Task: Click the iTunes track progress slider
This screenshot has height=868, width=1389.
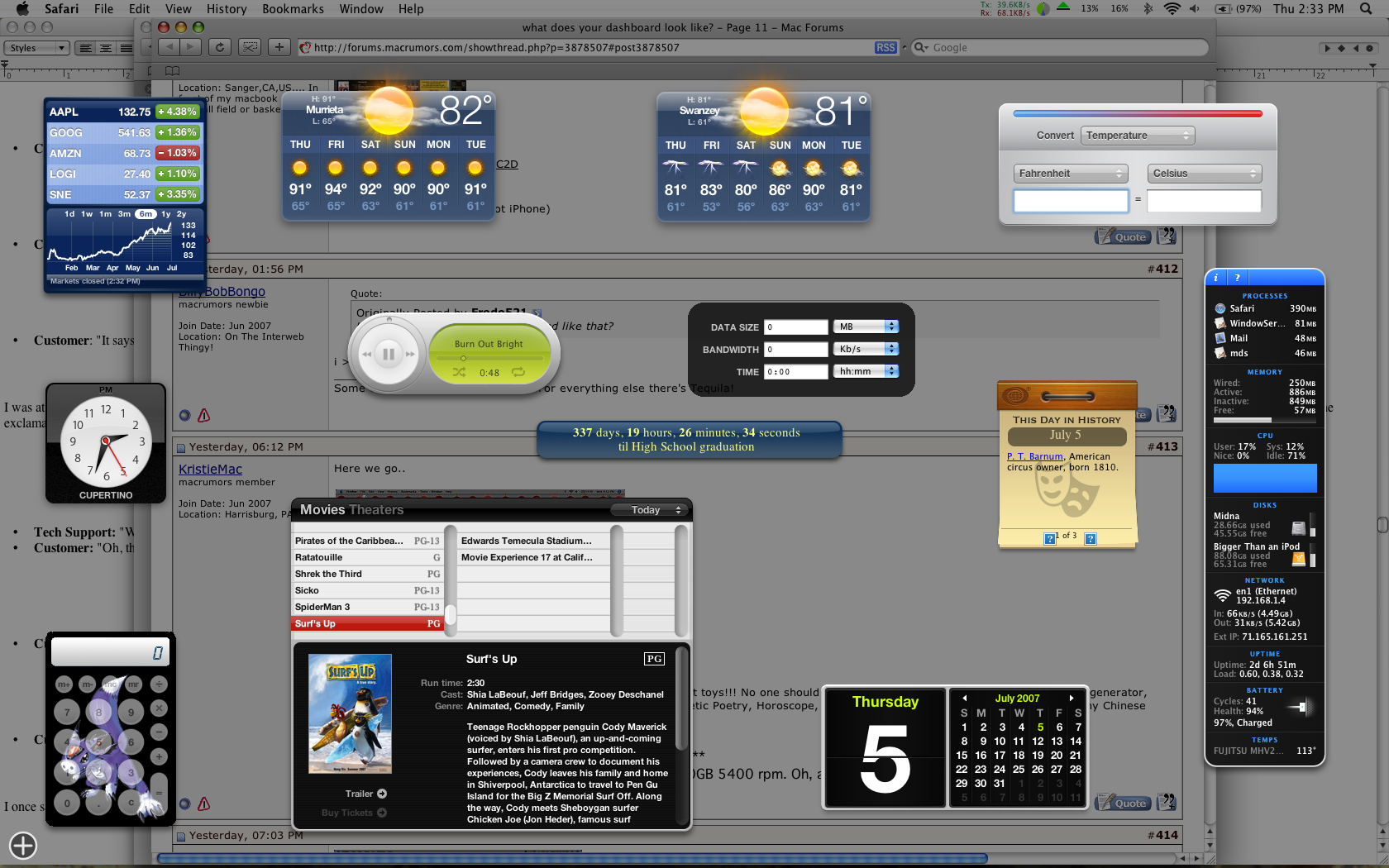Action: click(489, 359)
